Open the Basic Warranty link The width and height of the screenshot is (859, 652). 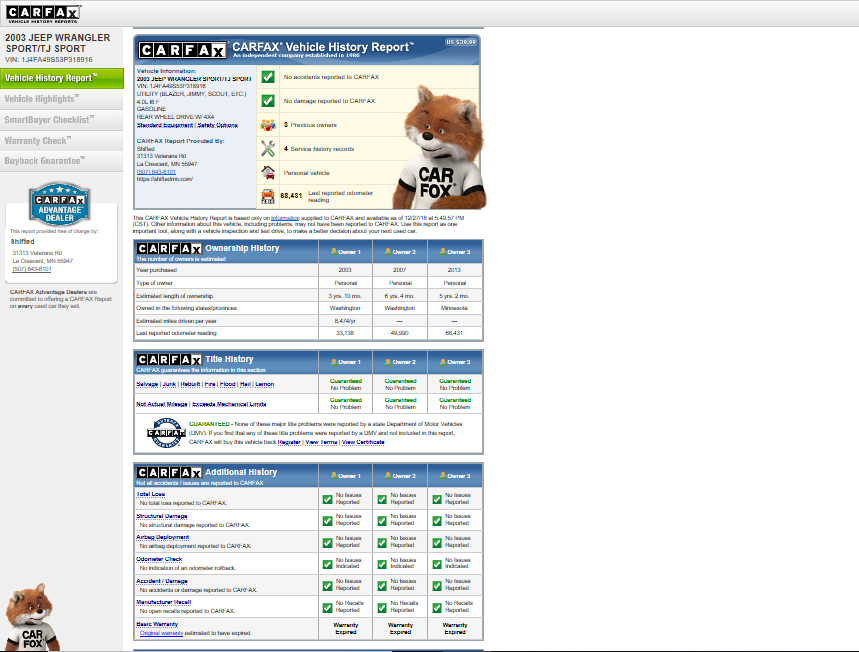point(157,624)
